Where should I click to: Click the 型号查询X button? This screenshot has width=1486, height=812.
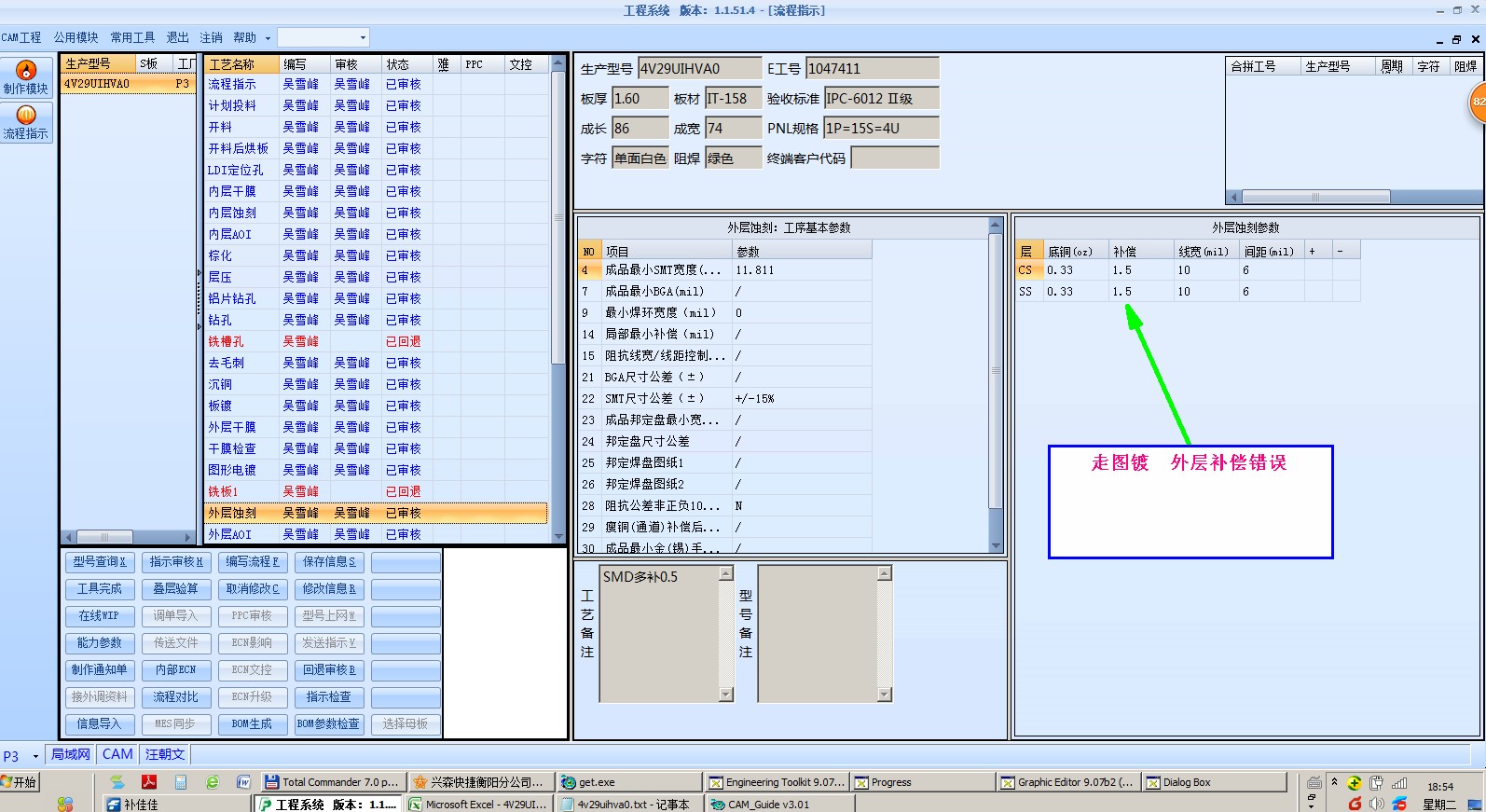pos(100,562)
